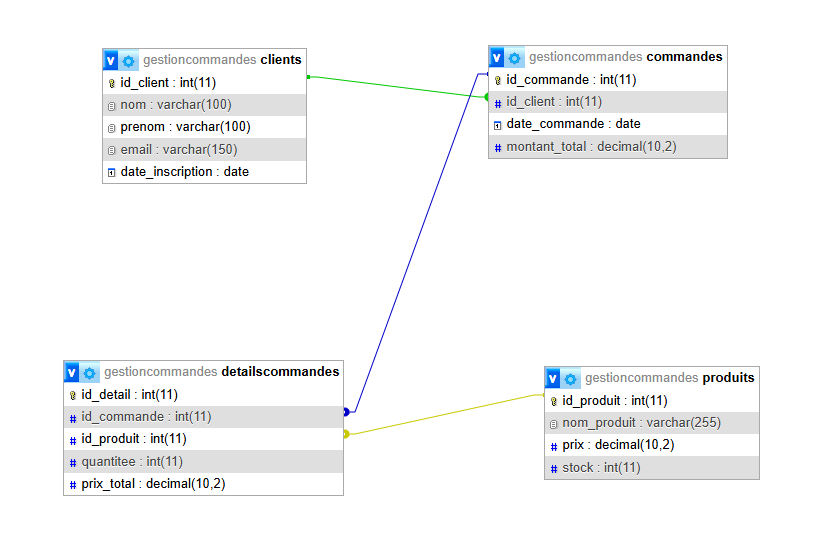Click the blue relation endpoint next to detailscommandes
Screen dimensions: 817x545
(x=346, y=412)
